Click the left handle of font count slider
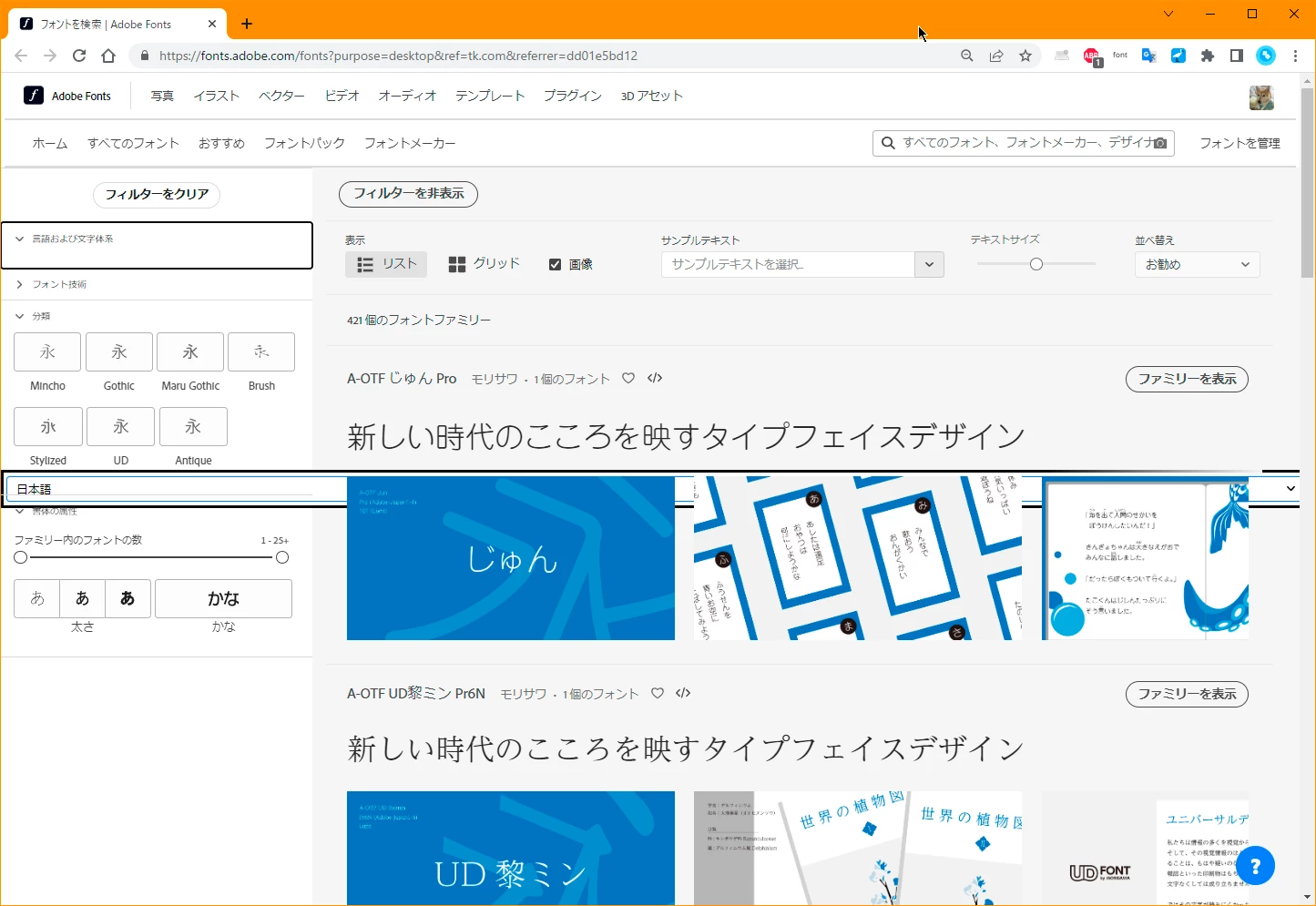 [x=20, y=557]
